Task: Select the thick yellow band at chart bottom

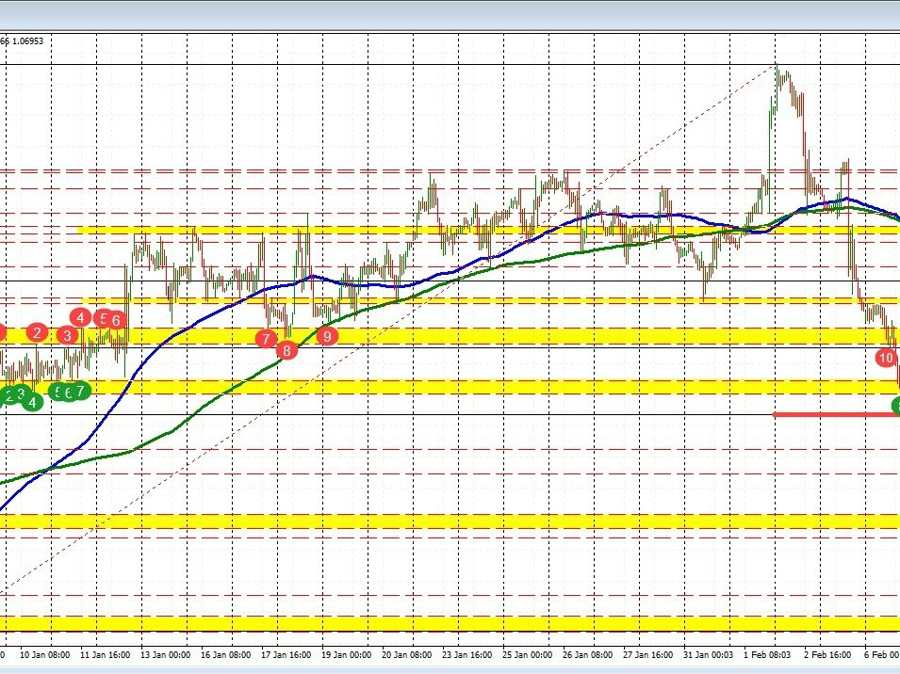Action: point(450,624)
